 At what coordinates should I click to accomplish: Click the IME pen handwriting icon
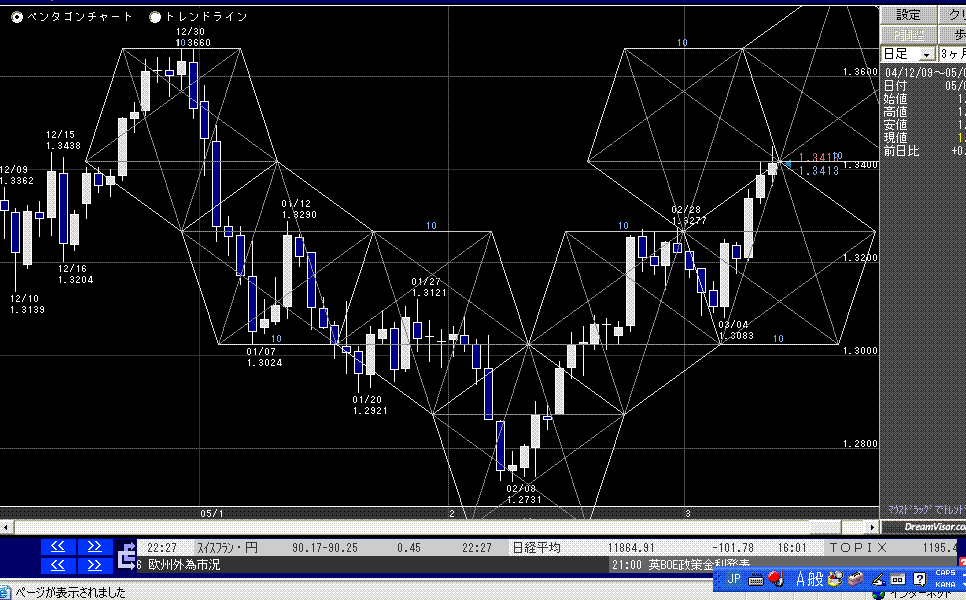coord(879,579)
